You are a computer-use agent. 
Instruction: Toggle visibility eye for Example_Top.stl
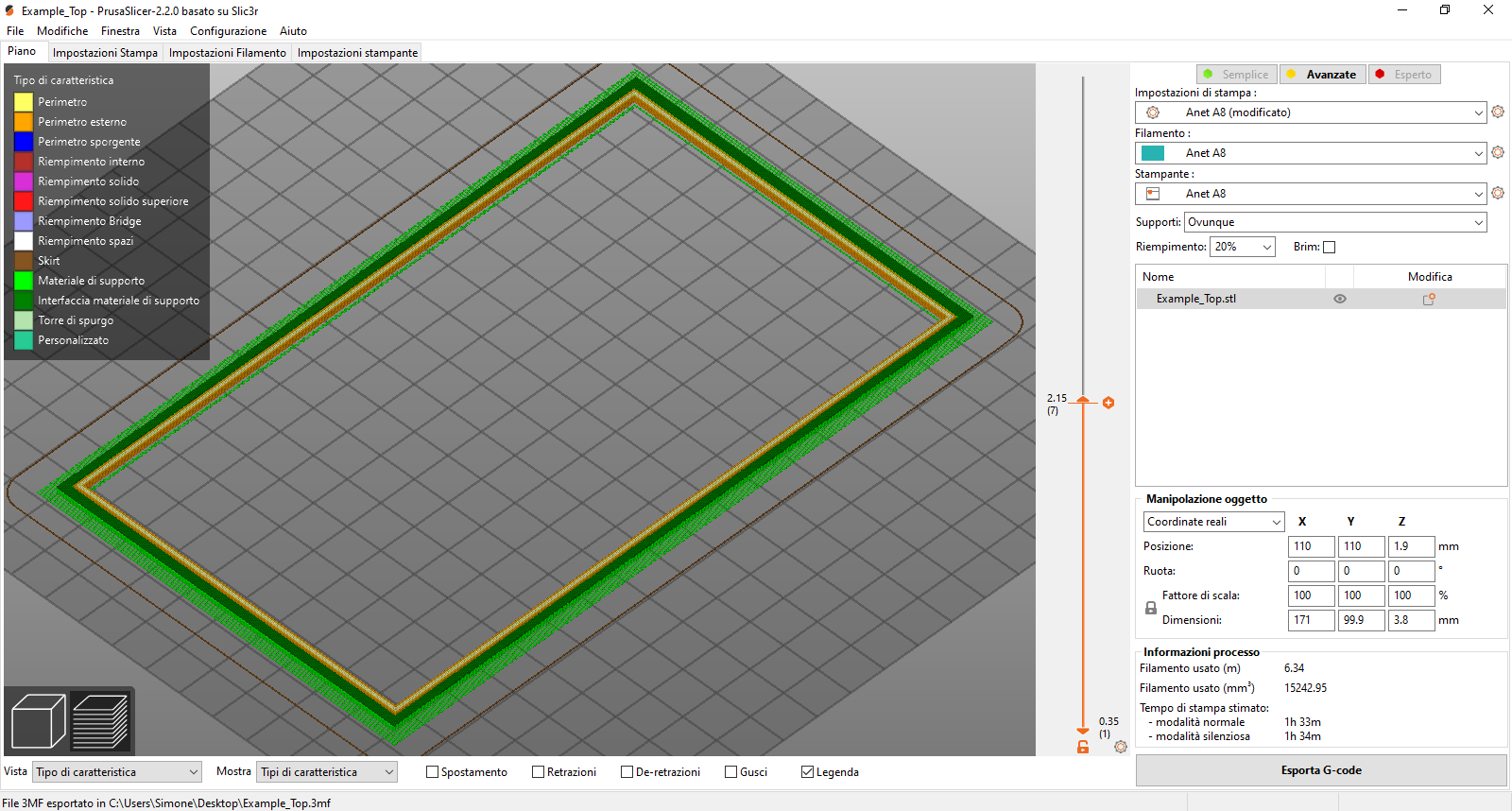(1340, 299)
